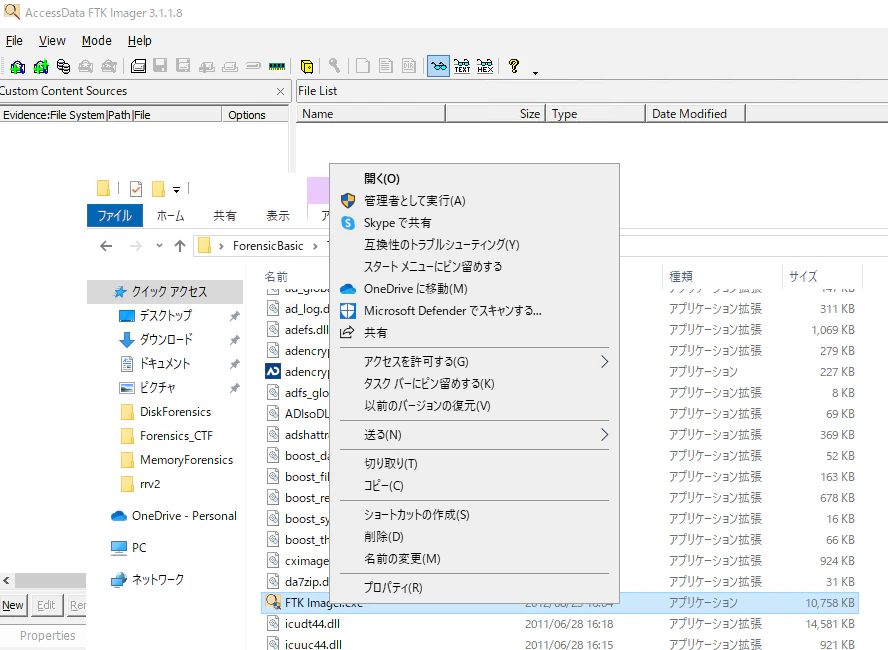Select the icudt44.dll file row
This screenshot has width=888, height=650.
click(x=560, y=624)
